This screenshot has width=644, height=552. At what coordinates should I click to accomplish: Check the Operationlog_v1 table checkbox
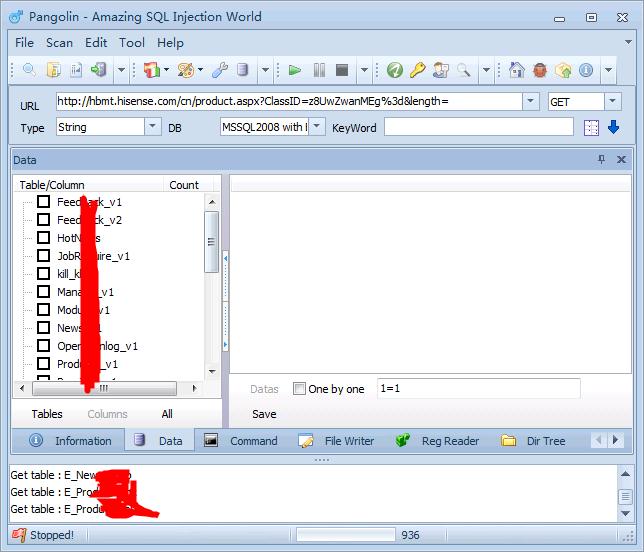tap(44, 345)
